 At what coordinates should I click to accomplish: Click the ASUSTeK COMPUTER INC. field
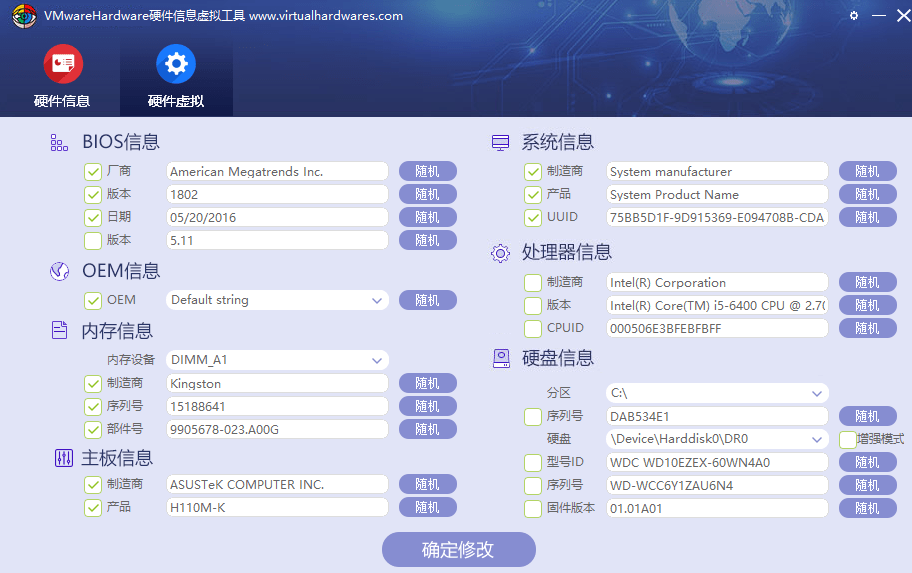click(277, 484)
